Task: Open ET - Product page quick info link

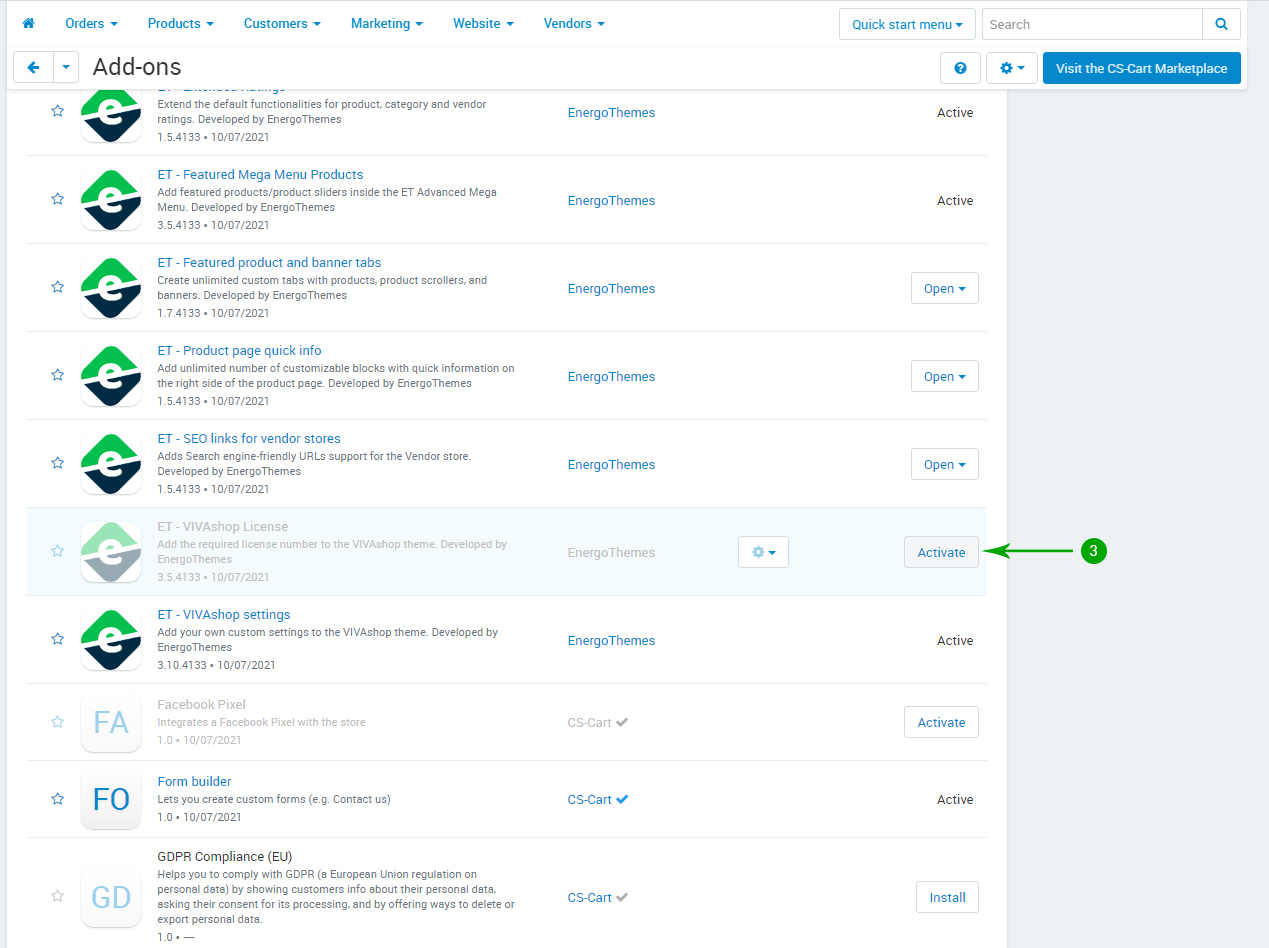Action: pos(240,350)
